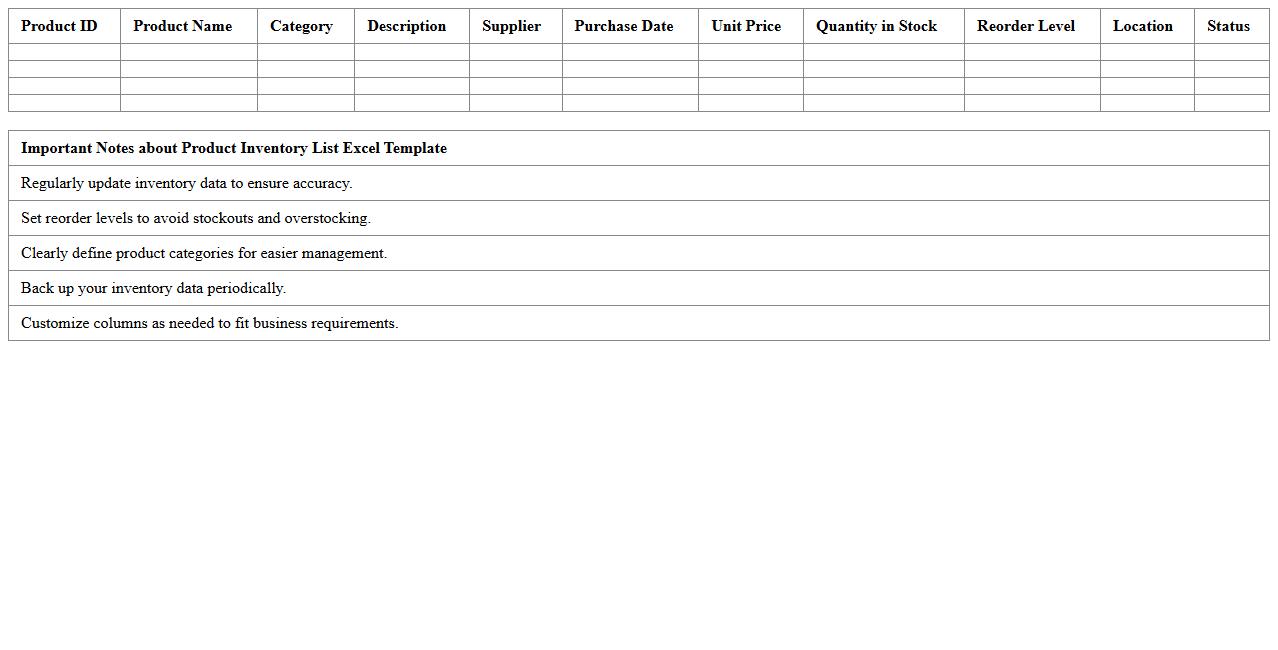The width and height of the screenshot is (1278, 650).
Task: Select the Purchase Date column header
Action: click(624, 26)
